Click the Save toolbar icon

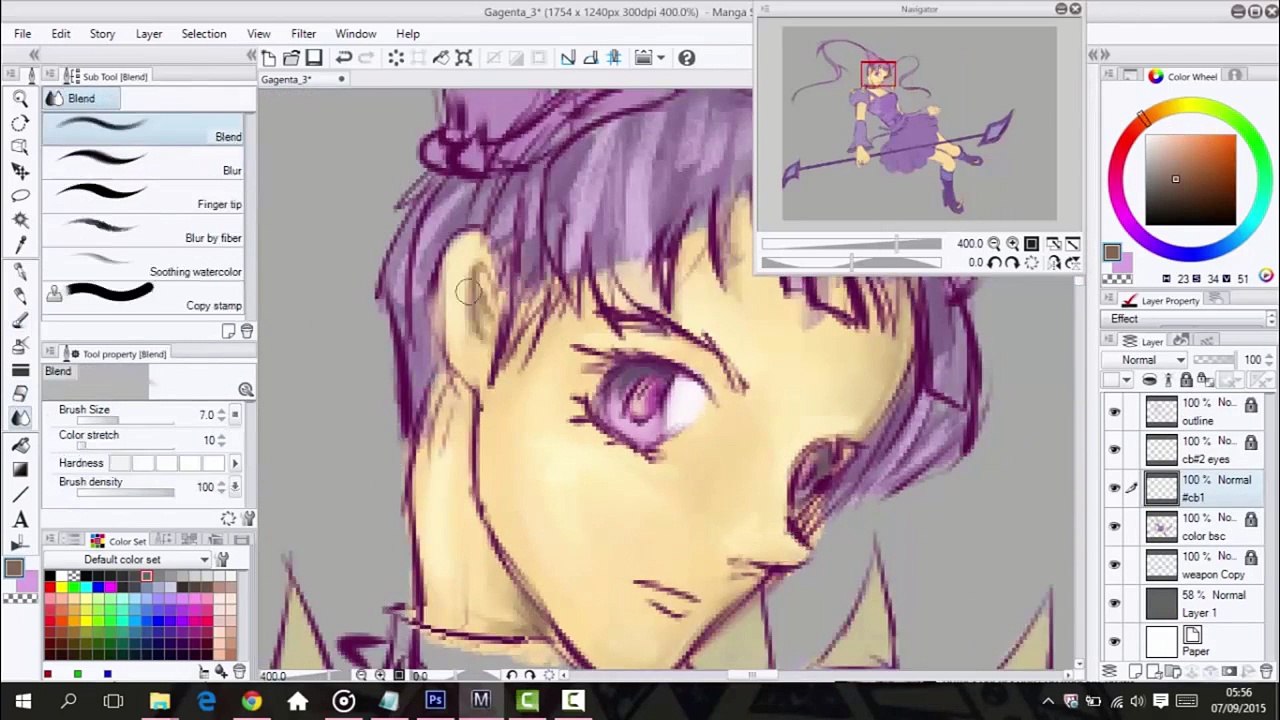pos(314,58)
